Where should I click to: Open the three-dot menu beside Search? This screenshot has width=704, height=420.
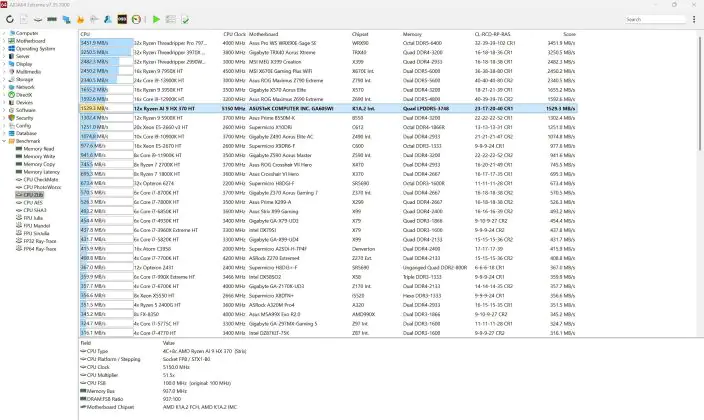(694, 19)
